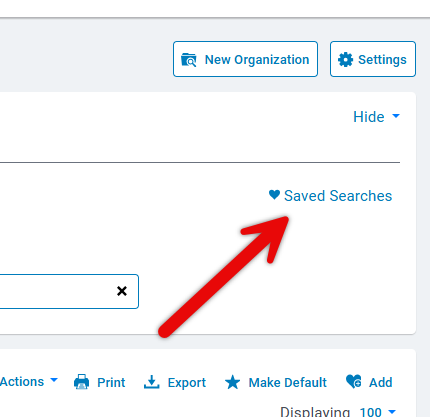This screenshot has height=417, width=430.
Task: Click the heart icon beside Saved Searches
Action: point(274,195)
